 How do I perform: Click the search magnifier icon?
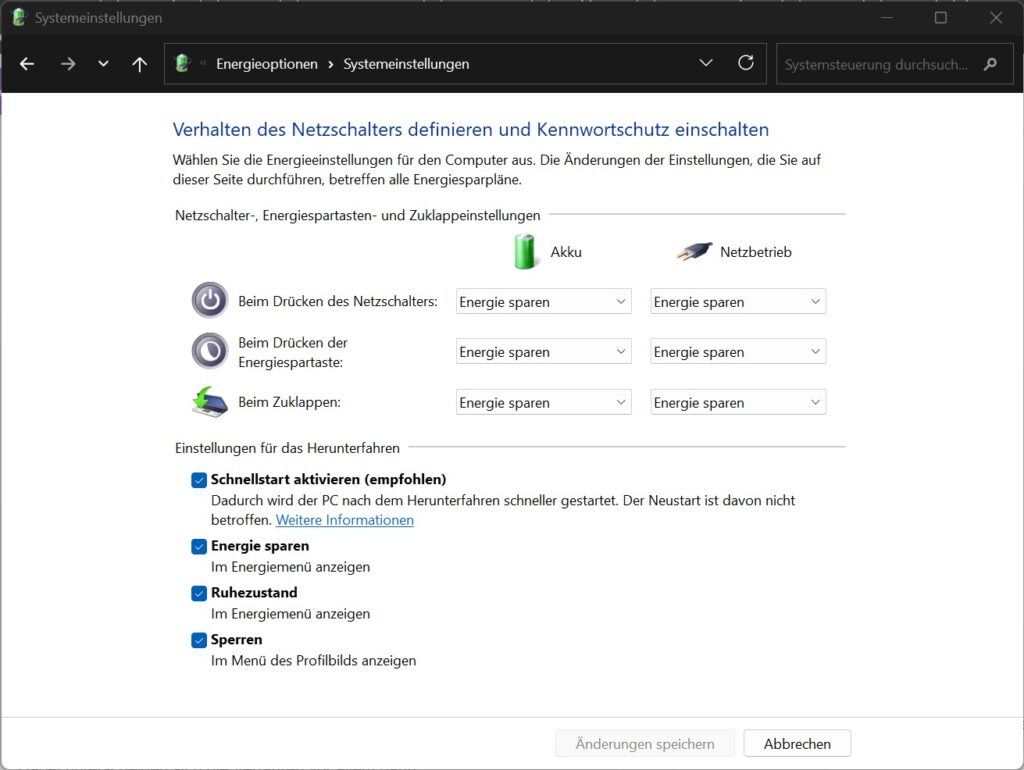(991, 64)
